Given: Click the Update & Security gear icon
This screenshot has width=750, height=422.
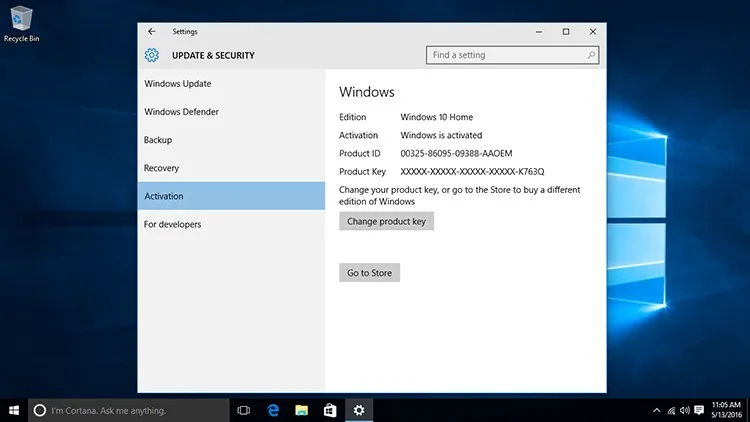Looking at the screenshot, I should click(x=152, y=55).
